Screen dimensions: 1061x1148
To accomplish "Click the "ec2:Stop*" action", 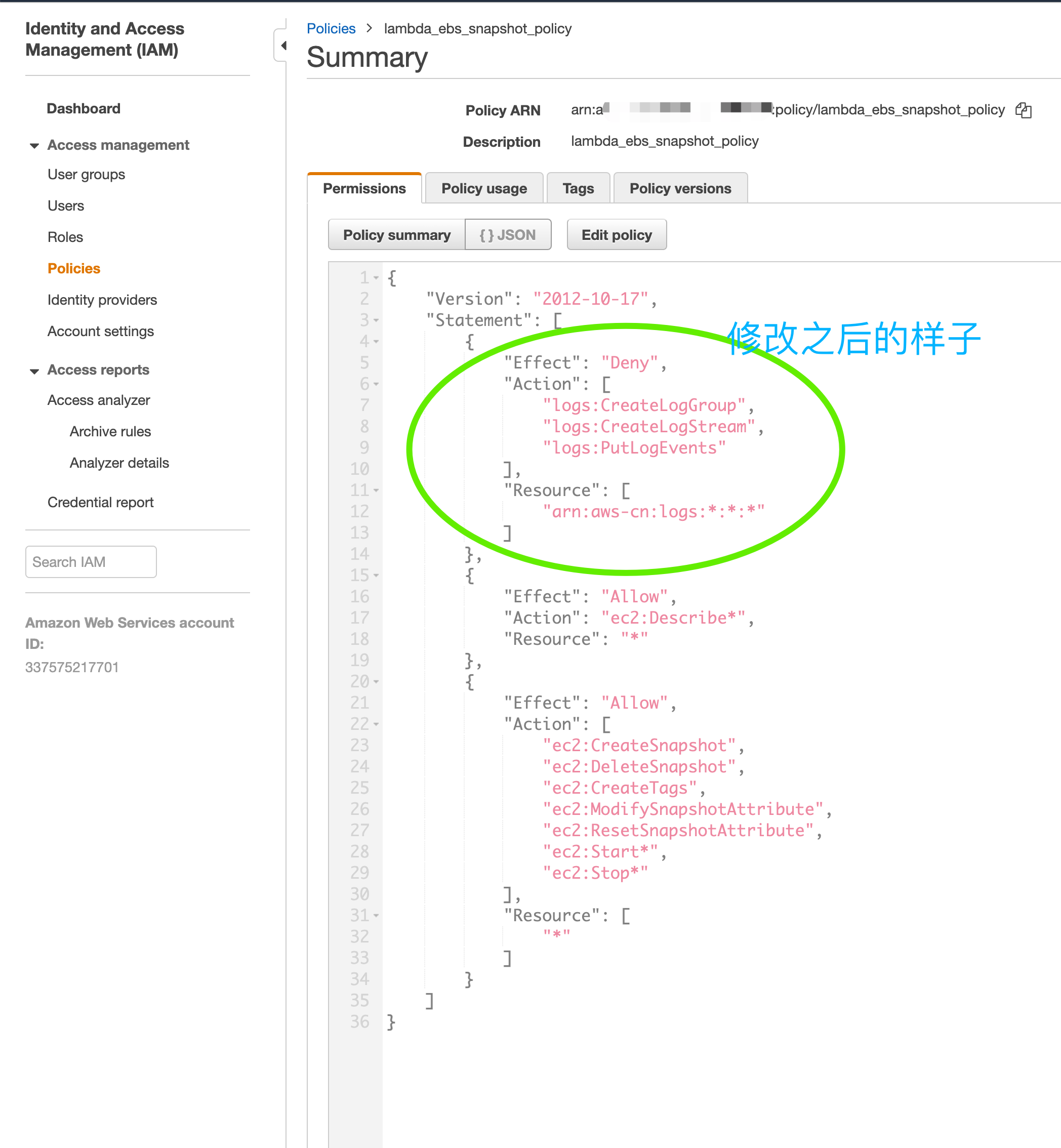I will [595, 873].
